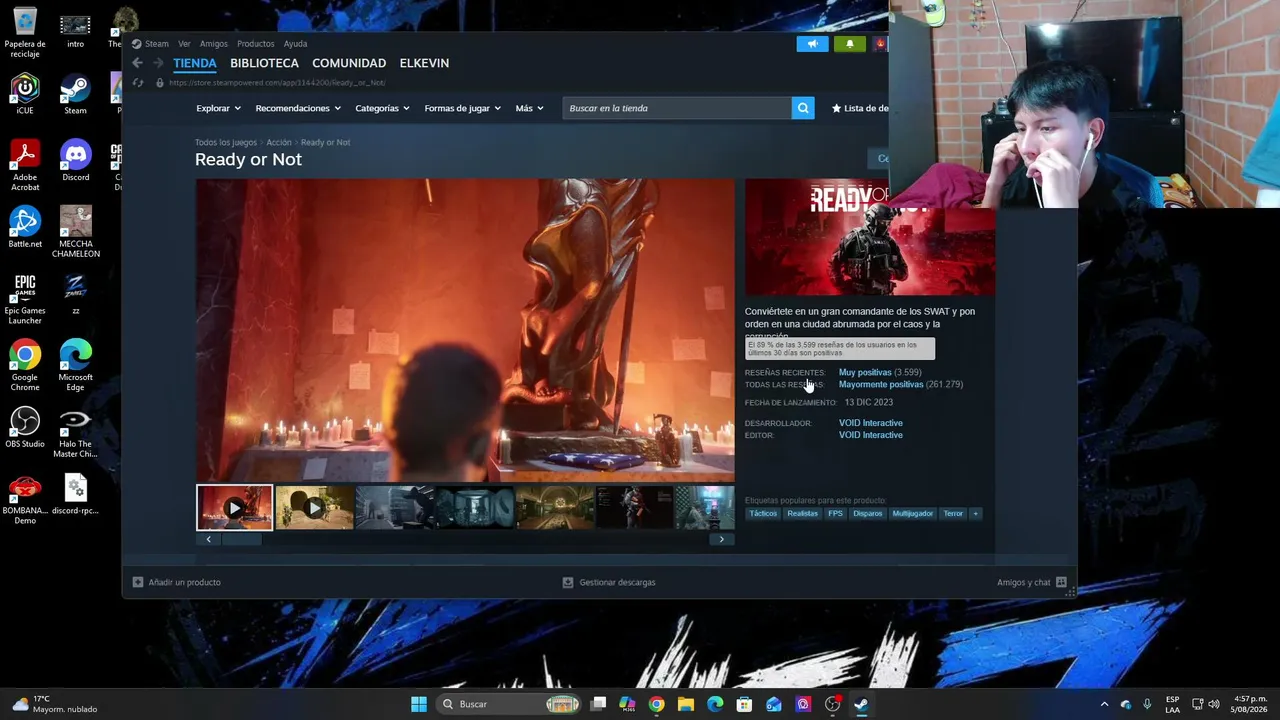
Task: Open the Ver menu
Action: (x=184, y=44)
